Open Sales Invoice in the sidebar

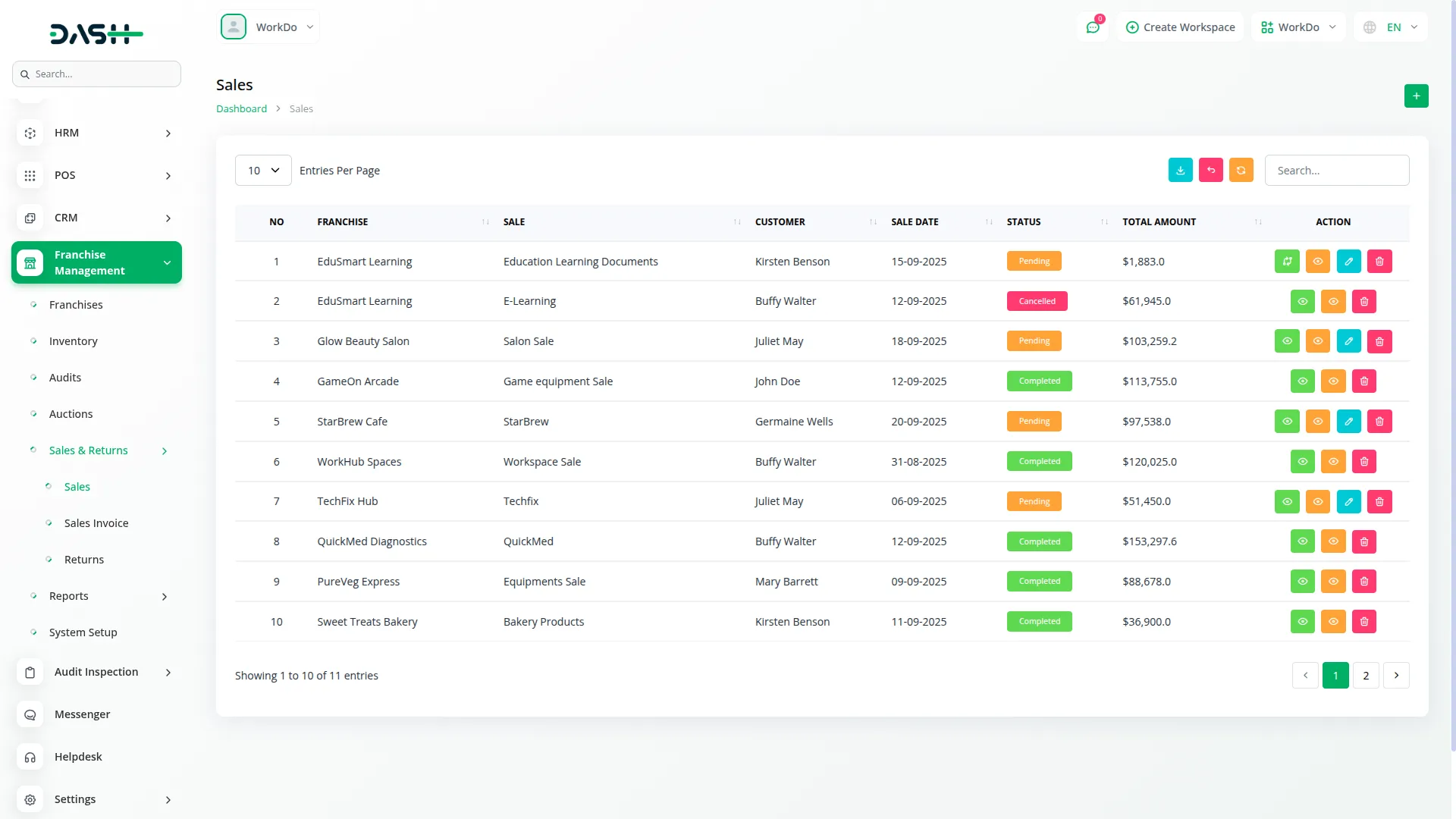click(x=96, y=523)
